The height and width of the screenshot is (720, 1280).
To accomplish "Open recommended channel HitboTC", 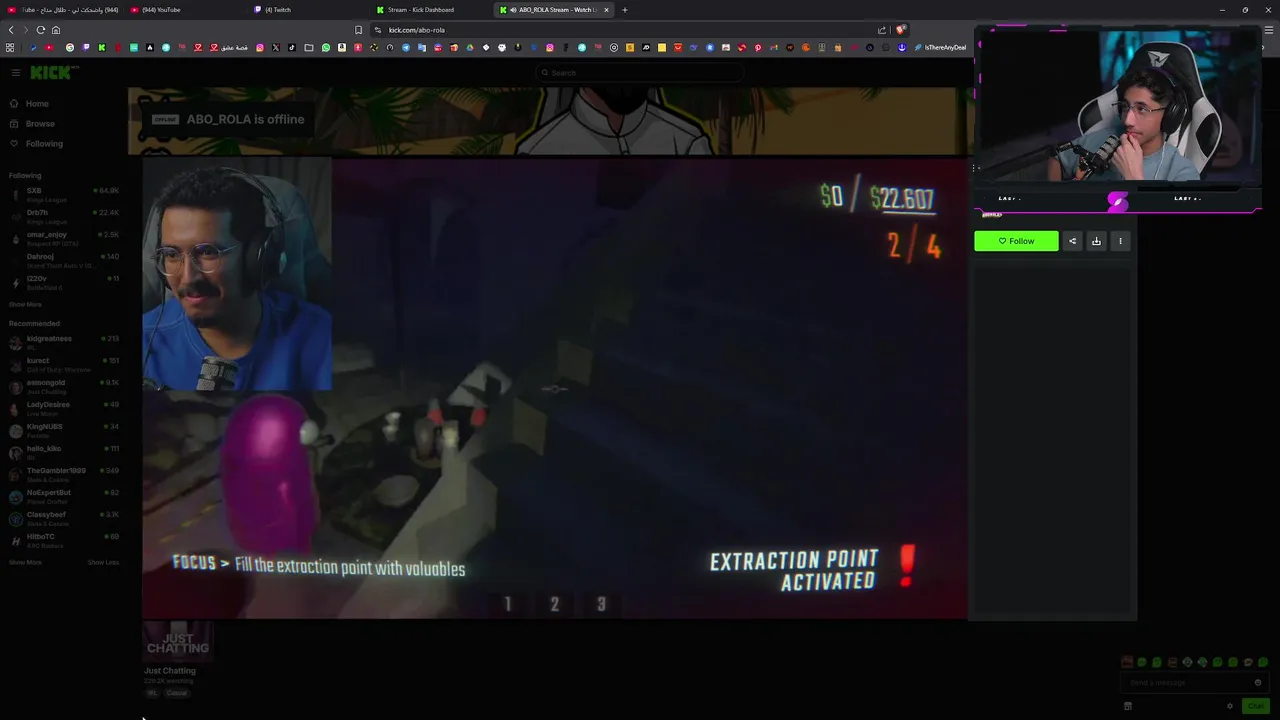I will click(x=64, y=540).
